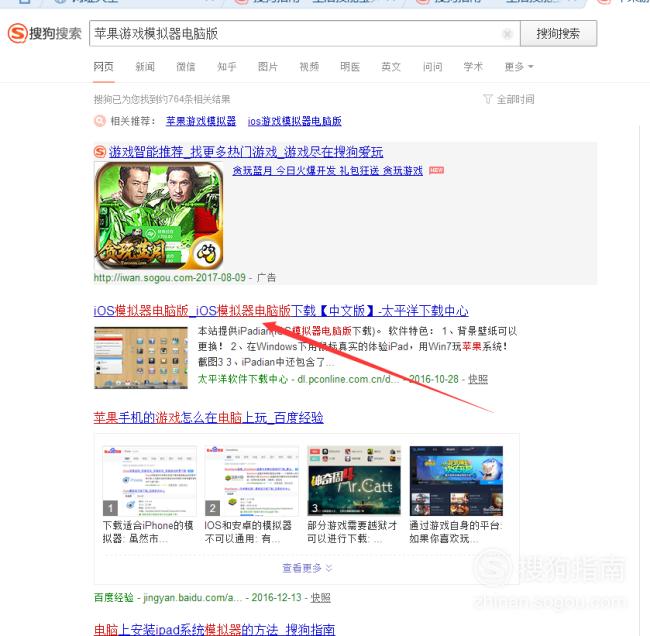
Task: Open 快照 for the 百度经验 result
Action: (320, 597)
